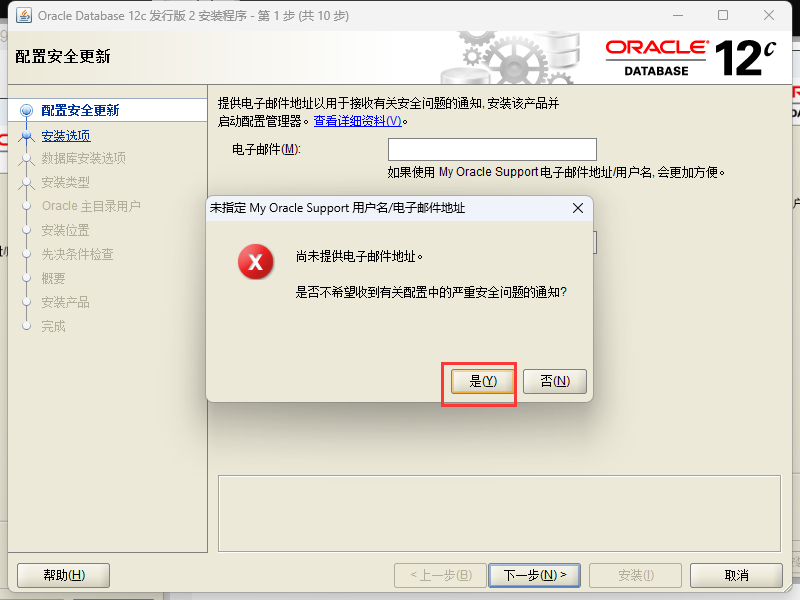The image size is (800, 600).
Task: Click the 是(Y) button
Action: tap(483, 381)
